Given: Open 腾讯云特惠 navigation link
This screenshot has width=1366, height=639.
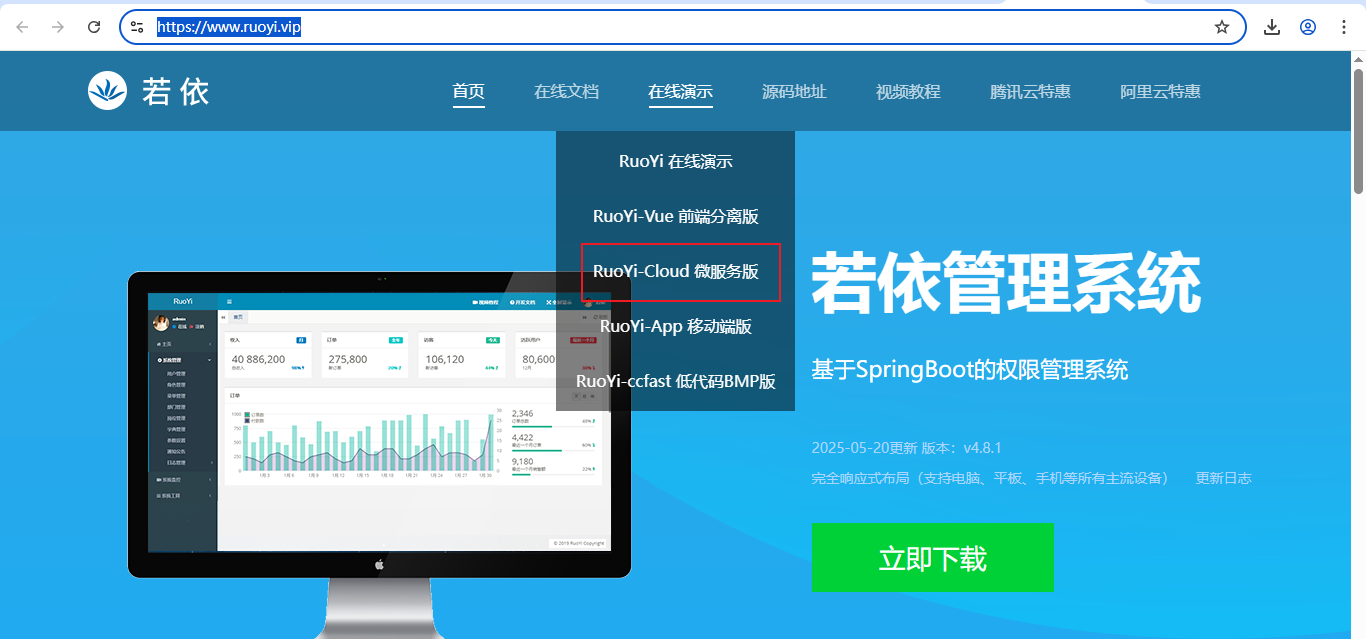Looking at the screenshot, I should pos(1030,91).
